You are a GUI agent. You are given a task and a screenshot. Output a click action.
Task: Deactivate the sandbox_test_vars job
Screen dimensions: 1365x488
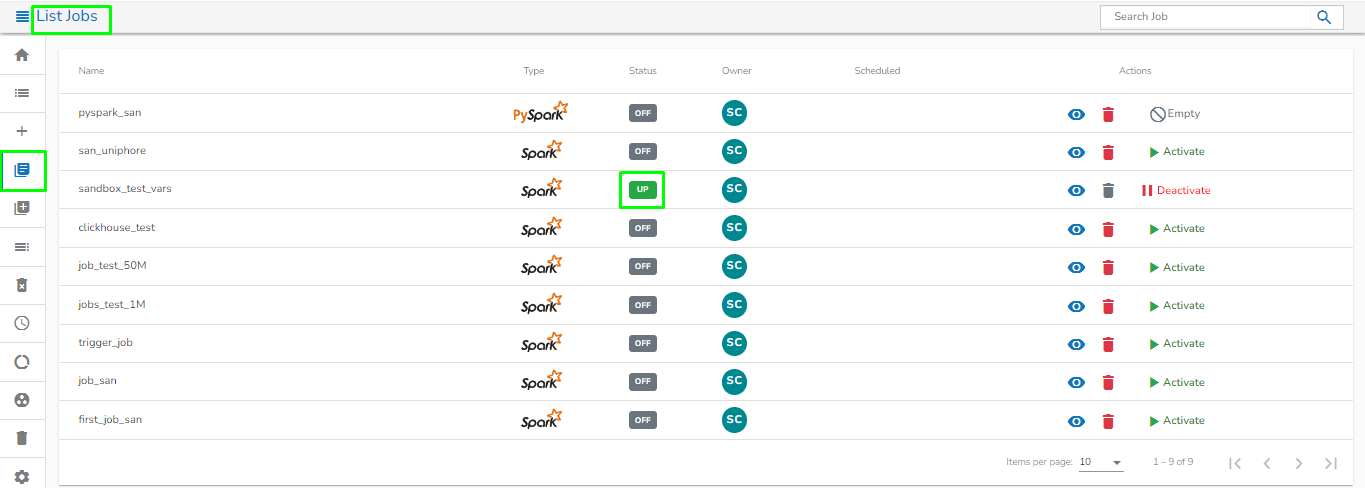pyautogui.click(x=1176, y=190)
